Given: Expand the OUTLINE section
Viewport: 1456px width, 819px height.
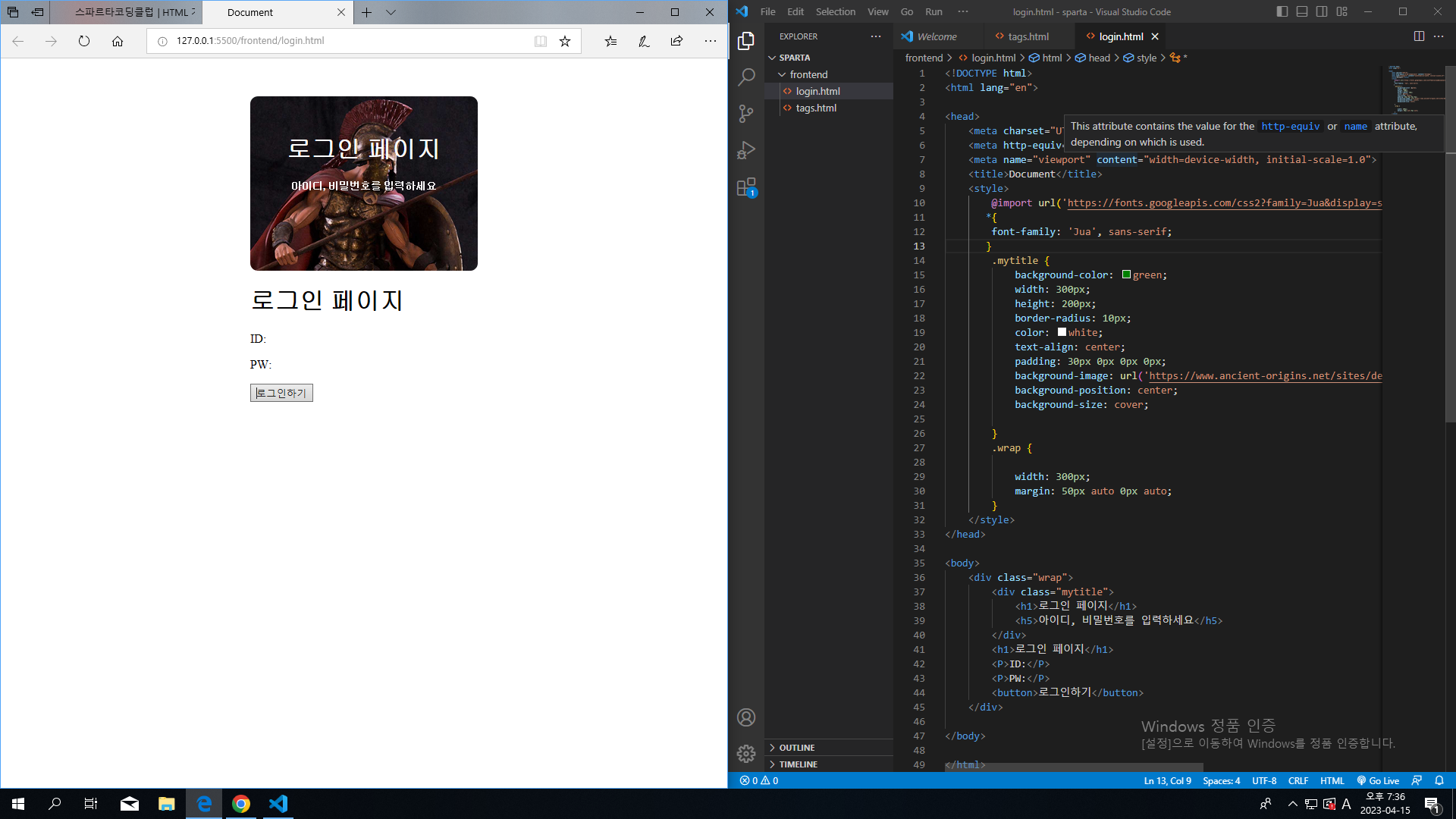Looking at the screenshot, I should pyautogui.click(x=829, y=748).
